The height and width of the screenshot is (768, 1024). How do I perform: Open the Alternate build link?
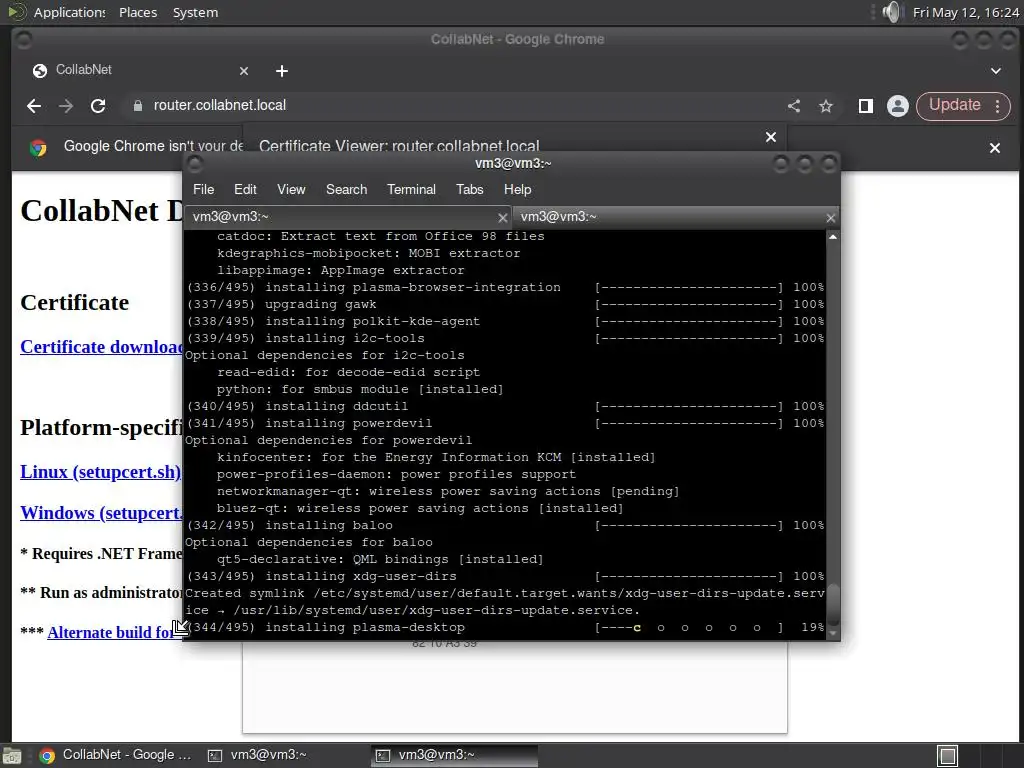pyautogui.click(x=111, y=632)
